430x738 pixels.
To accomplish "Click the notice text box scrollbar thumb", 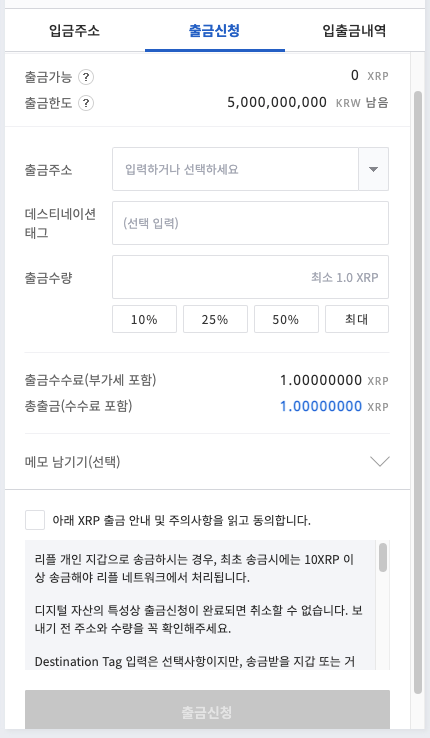I will pos(383,557).
